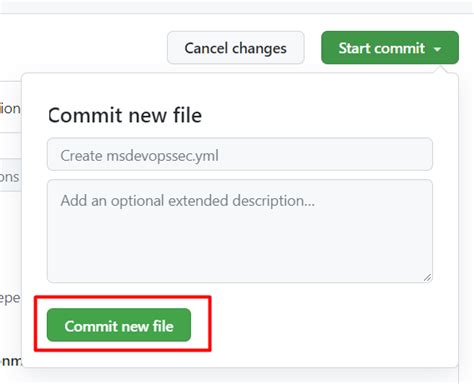
Task: Click the partially hidden 'ion' item at left
Action: coord(10,109)
